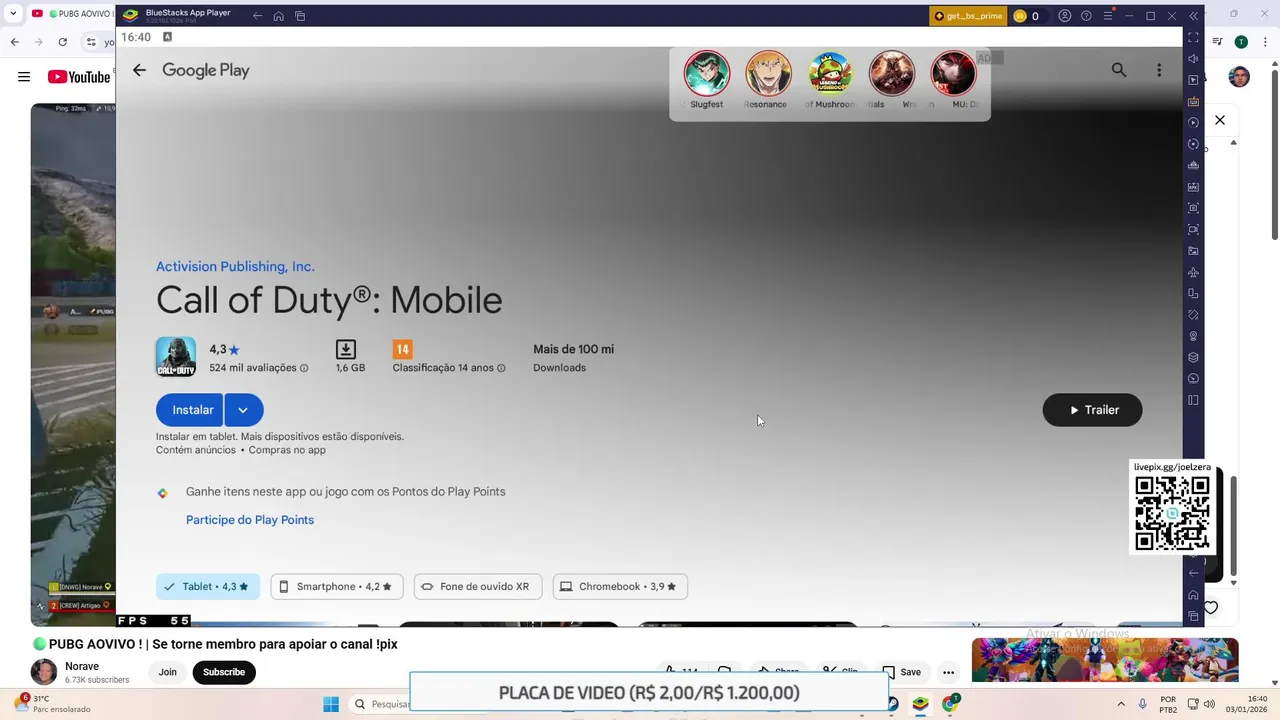Open Chrome tab search dropdown
The width and height of the screenshot is (1280, 720).
tap(13, 14)
